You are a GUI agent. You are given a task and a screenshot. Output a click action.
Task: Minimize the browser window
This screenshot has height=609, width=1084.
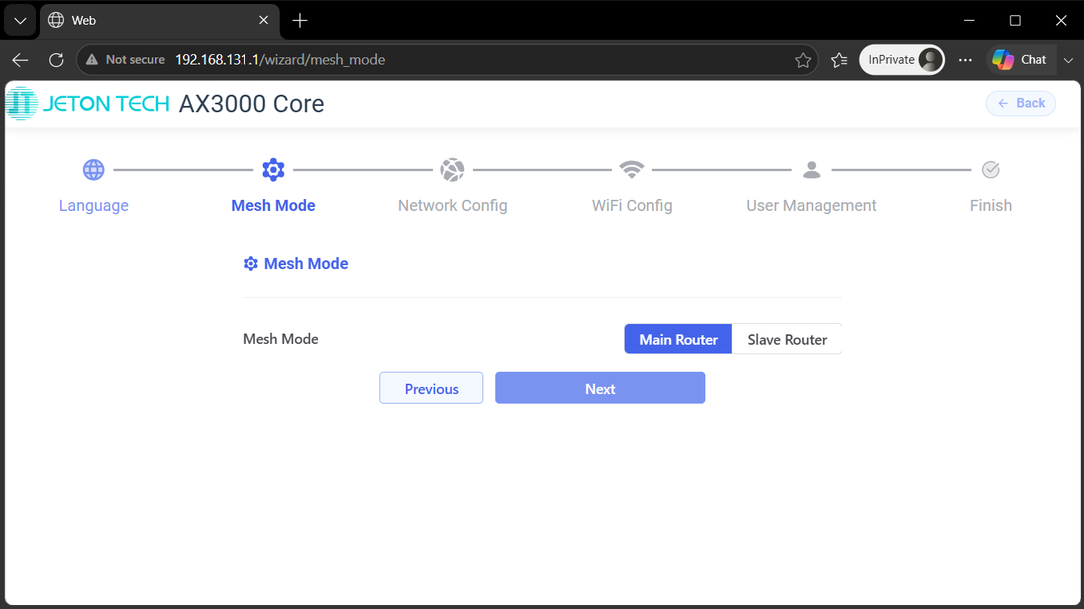click(x=969, y=21)
